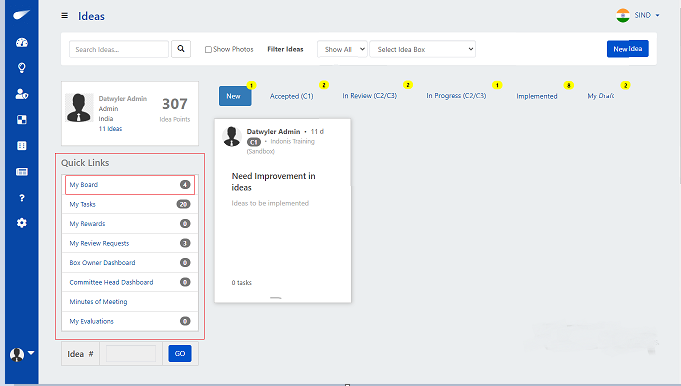Open the Show All filter dropdown

[342, 49]
